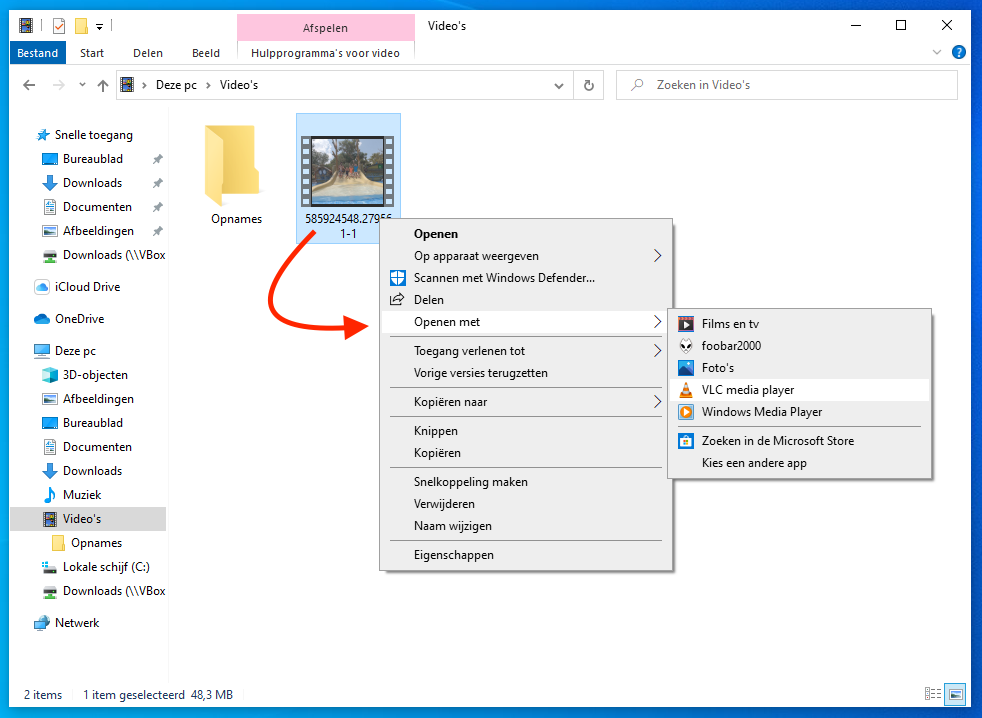
Task: Switch to large icons view
Action: point(956,694)
